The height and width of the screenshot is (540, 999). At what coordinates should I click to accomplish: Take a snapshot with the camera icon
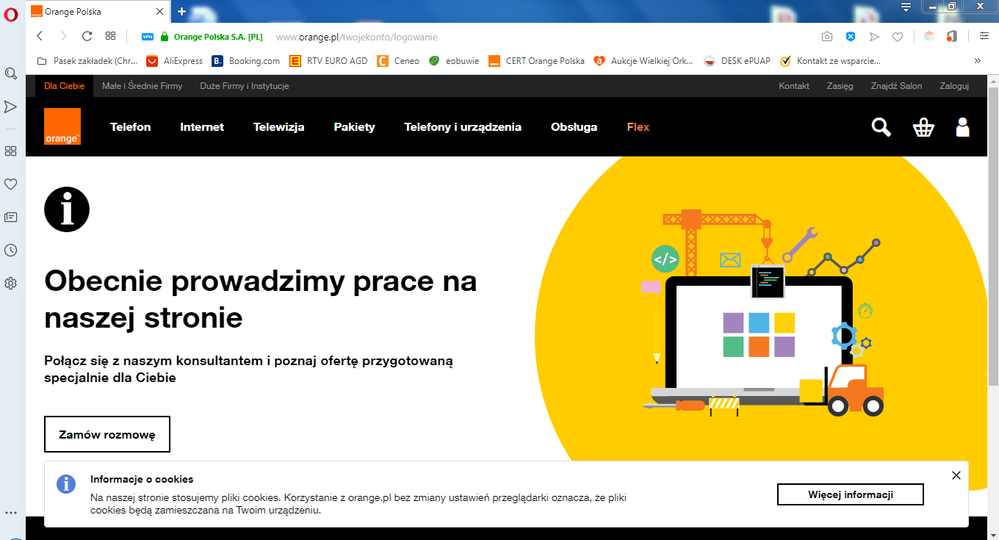827,37
